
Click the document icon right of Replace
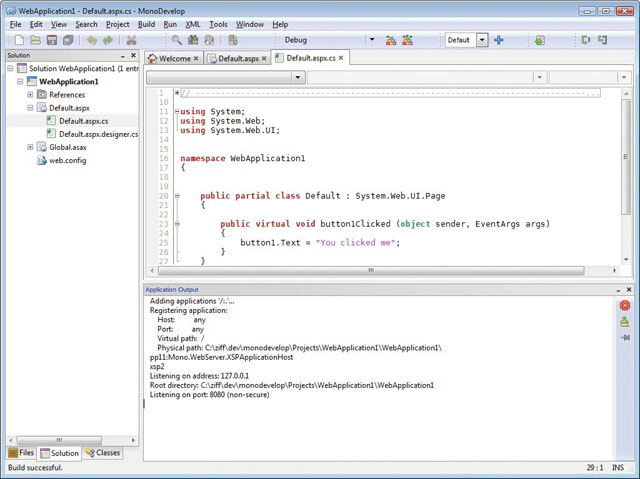233,40
